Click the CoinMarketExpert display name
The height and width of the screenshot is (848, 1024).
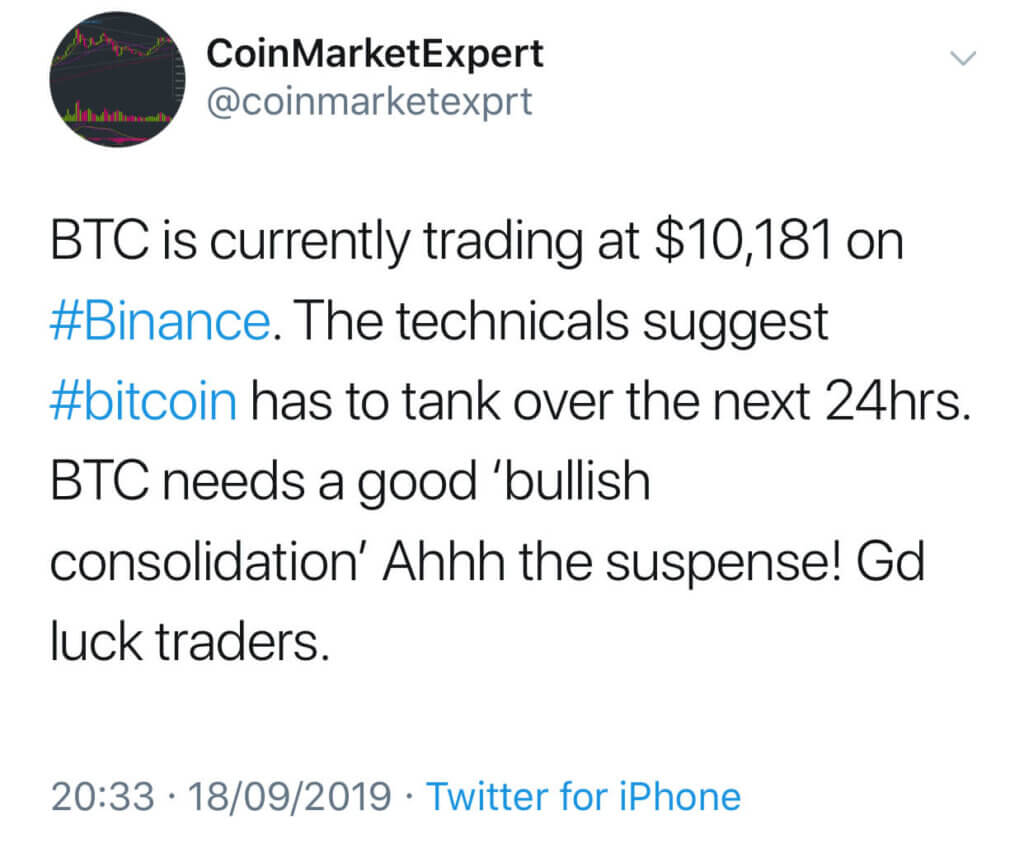375,54
